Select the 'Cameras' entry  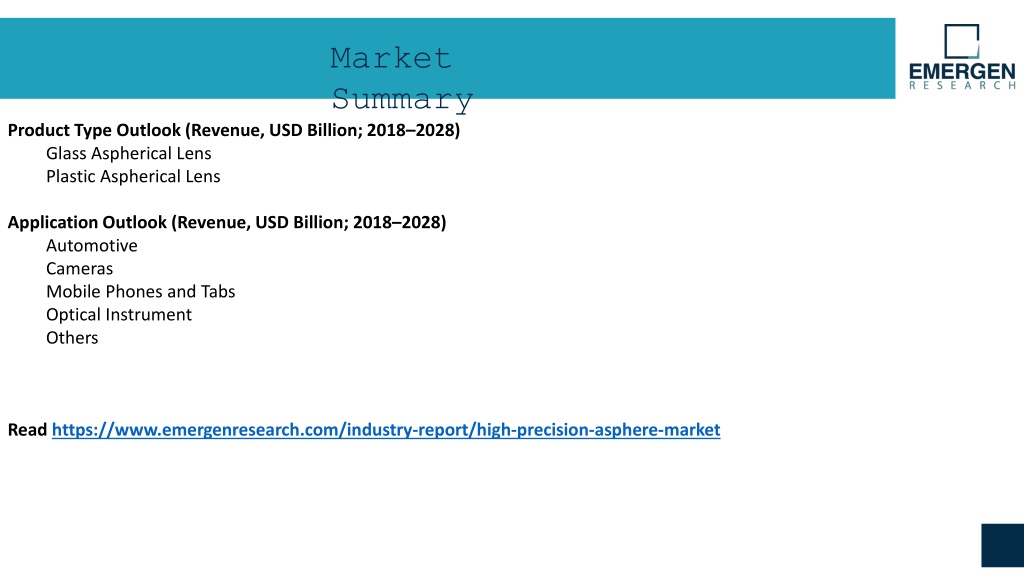80,268
